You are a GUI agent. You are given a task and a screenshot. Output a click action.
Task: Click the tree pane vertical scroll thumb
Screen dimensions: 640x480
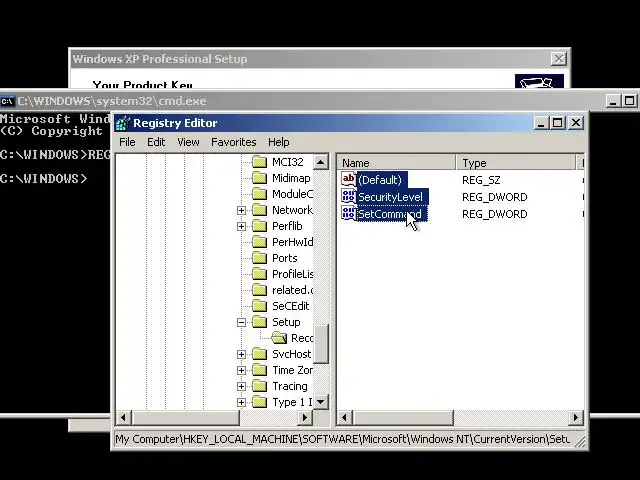tap(321, 344)
